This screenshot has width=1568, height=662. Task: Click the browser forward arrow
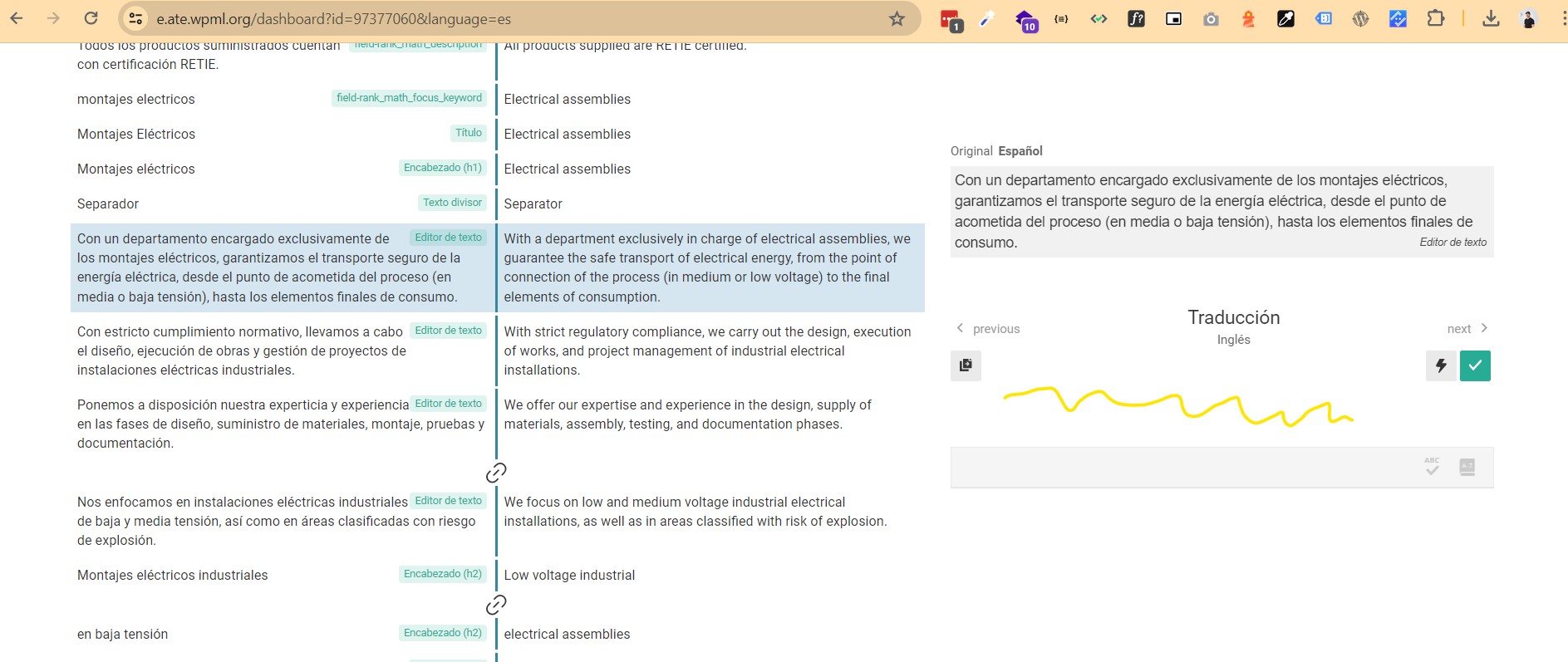tap(54, 18)
